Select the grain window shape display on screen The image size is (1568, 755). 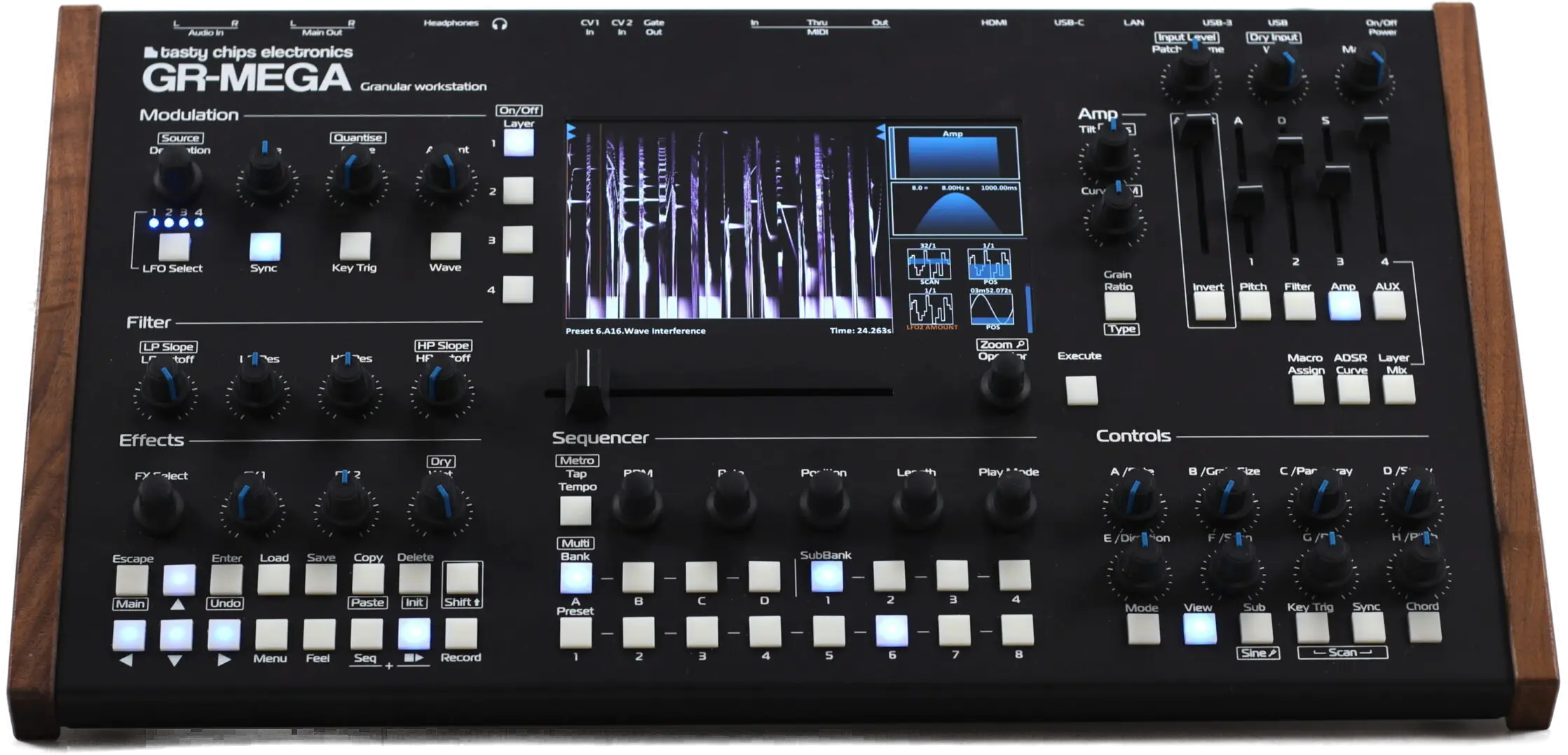(x=956, y=209)
